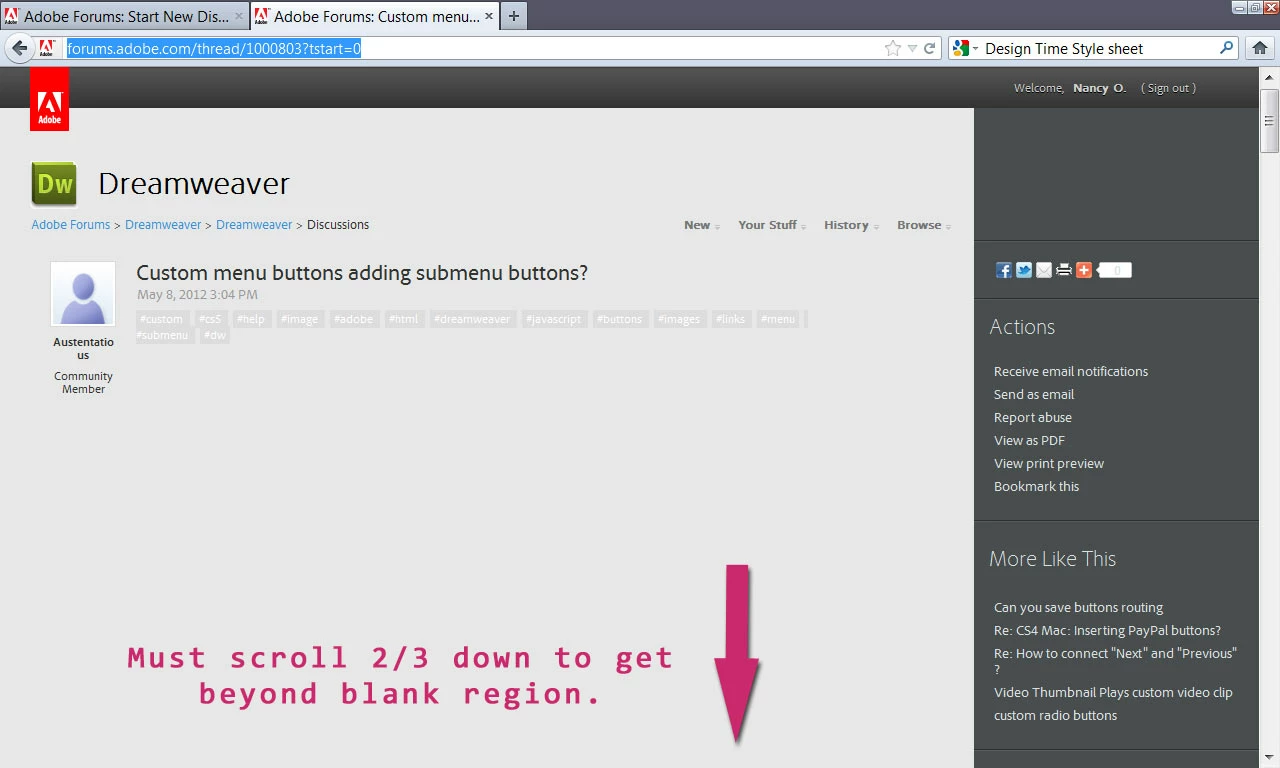Image resolution: width=1280 pixels, height=768 pixels.
Task: Open new tab with plus button
Action: click(513, 16)
